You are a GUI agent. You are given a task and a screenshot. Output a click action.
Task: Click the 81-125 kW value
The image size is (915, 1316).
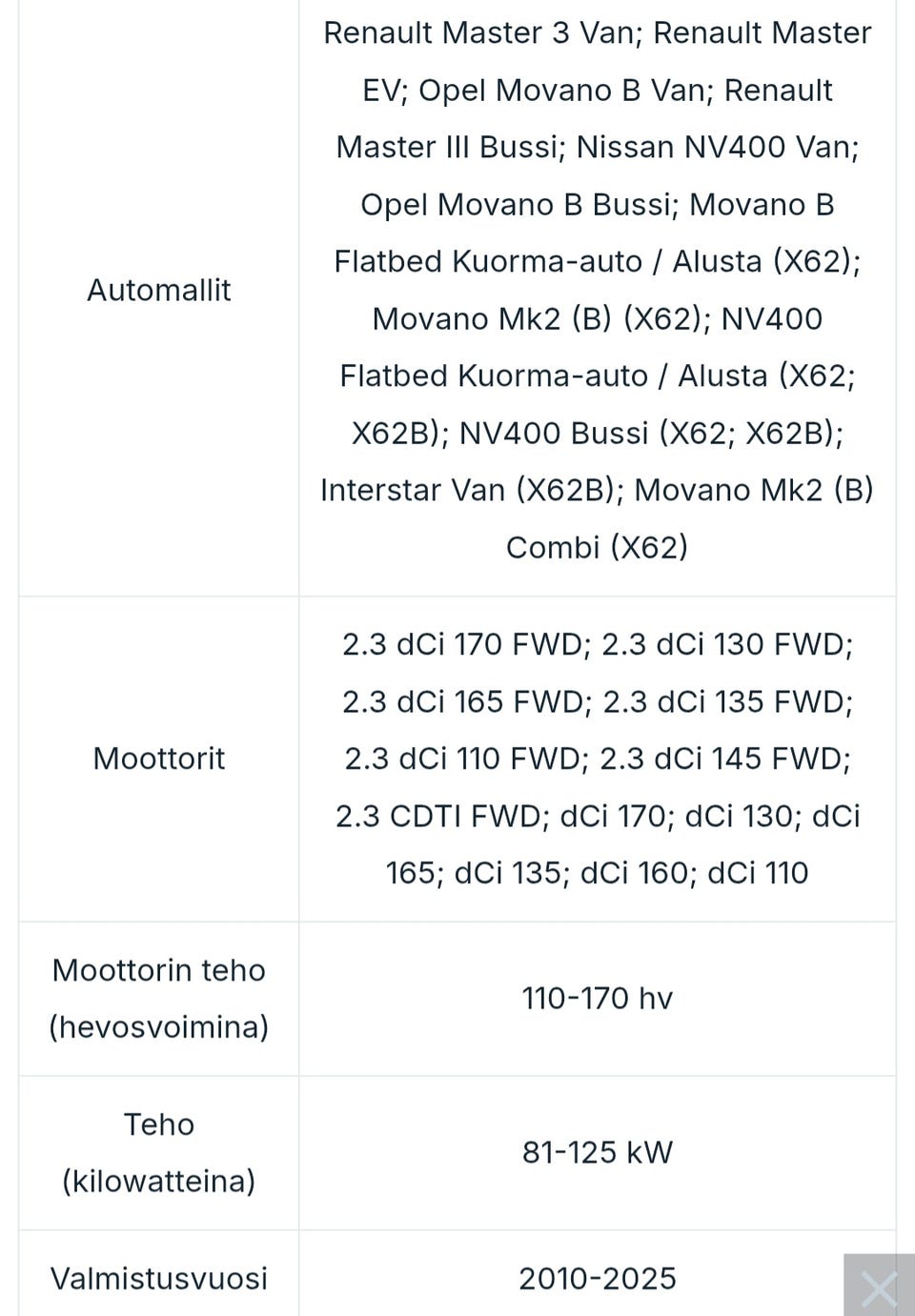coord(597,1153)
